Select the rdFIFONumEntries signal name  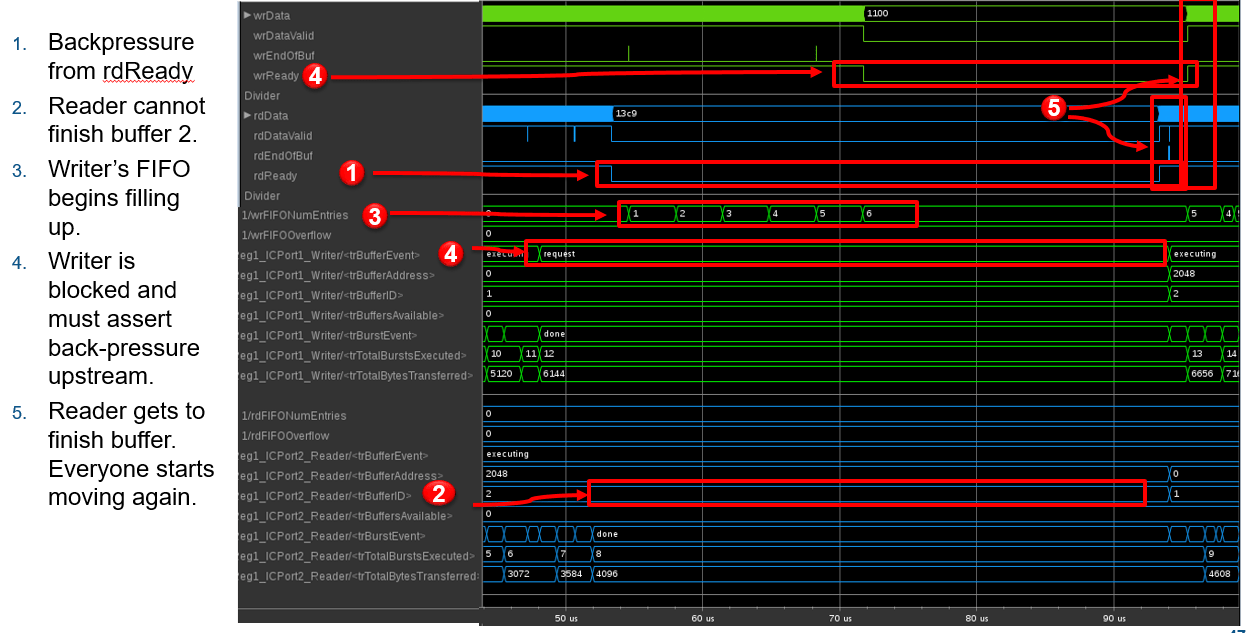(294, 415)
